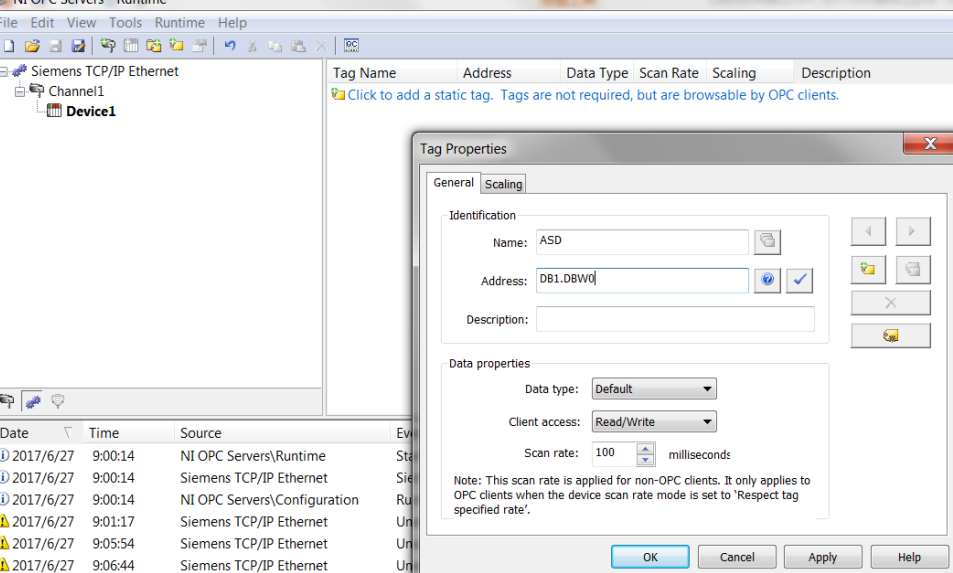953x573 pixels.
Task: Add a new tag from toolbar
Action: coord(176,45)
